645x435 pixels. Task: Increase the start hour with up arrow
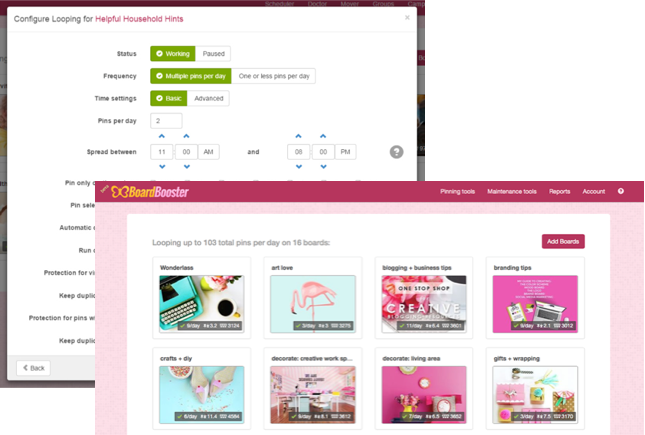(x=162, y=136)
